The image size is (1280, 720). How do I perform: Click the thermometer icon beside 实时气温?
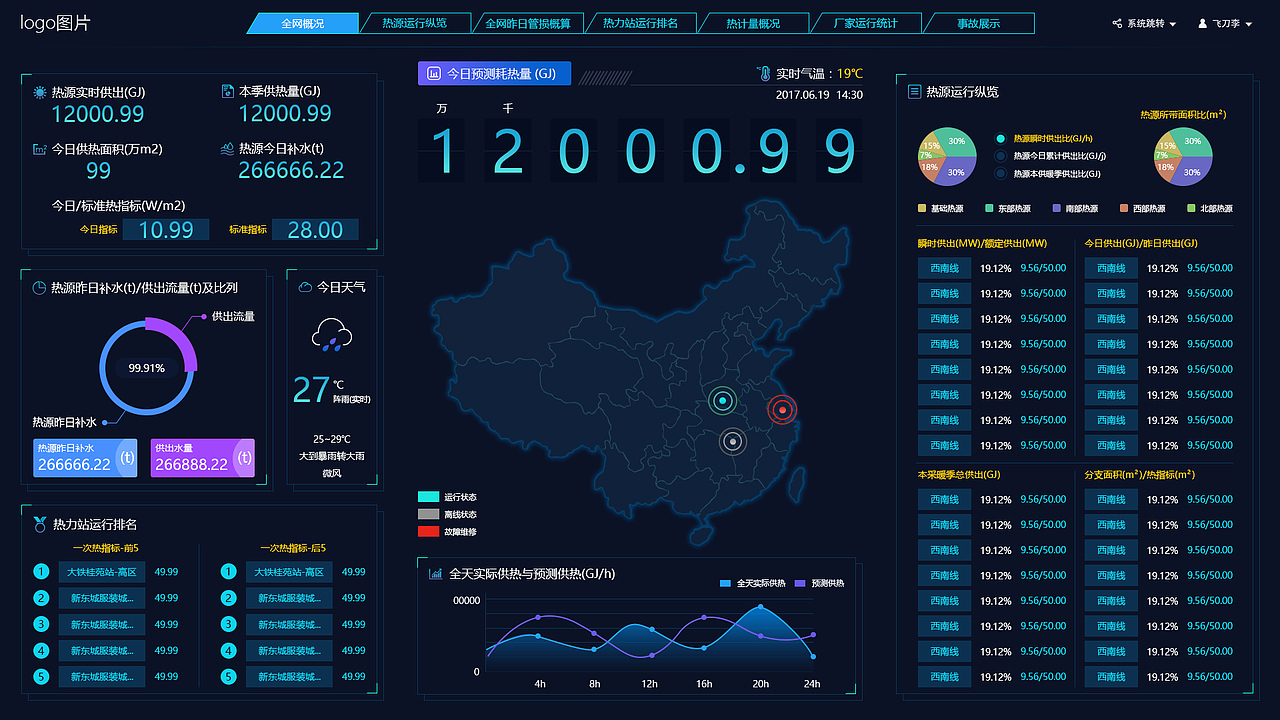[x=764, y=74]
